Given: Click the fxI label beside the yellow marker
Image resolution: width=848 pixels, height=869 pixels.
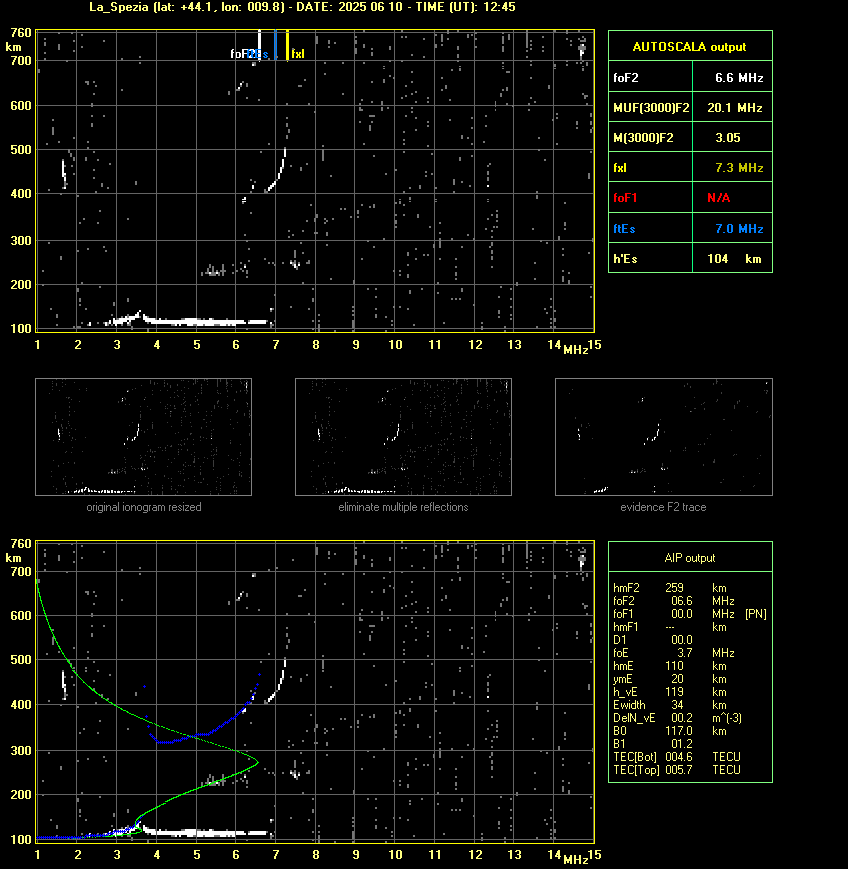Looking at the screenshot, I should coord(298,54).
